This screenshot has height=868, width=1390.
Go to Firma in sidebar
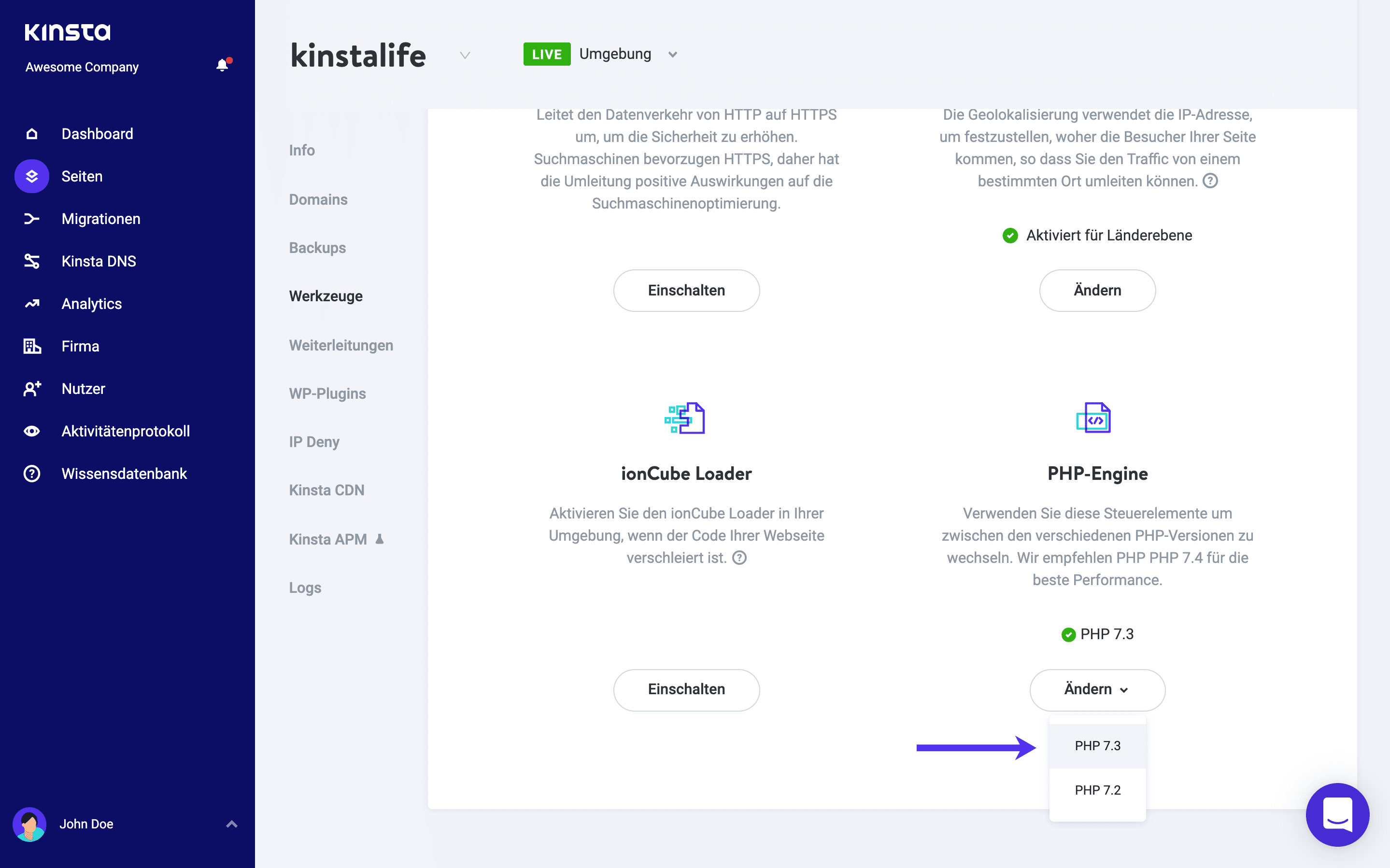pos(80,346)
